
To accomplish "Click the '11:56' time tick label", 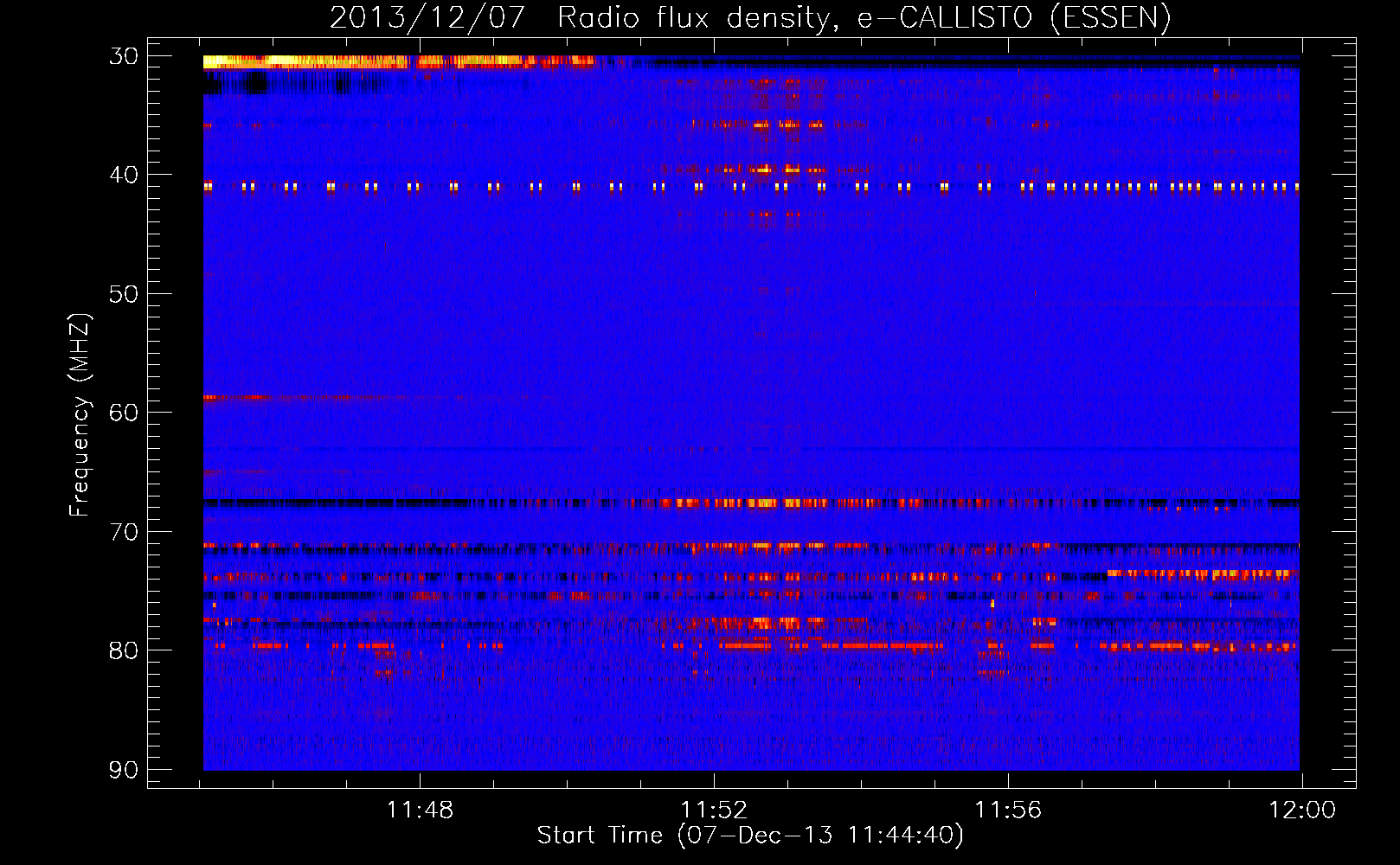I will point(1008,811).
